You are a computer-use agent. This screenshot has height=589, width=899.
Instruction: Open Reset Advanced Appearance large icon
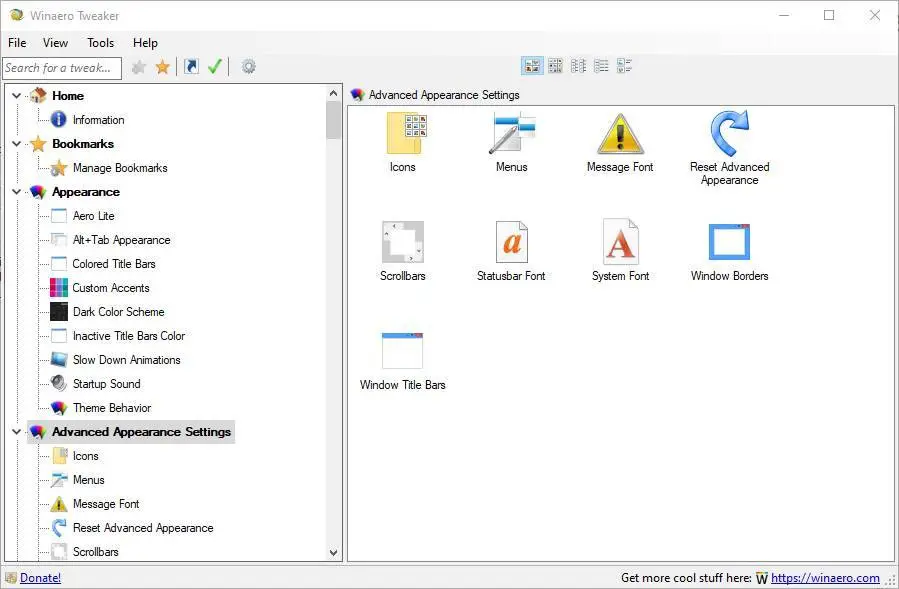729,147
